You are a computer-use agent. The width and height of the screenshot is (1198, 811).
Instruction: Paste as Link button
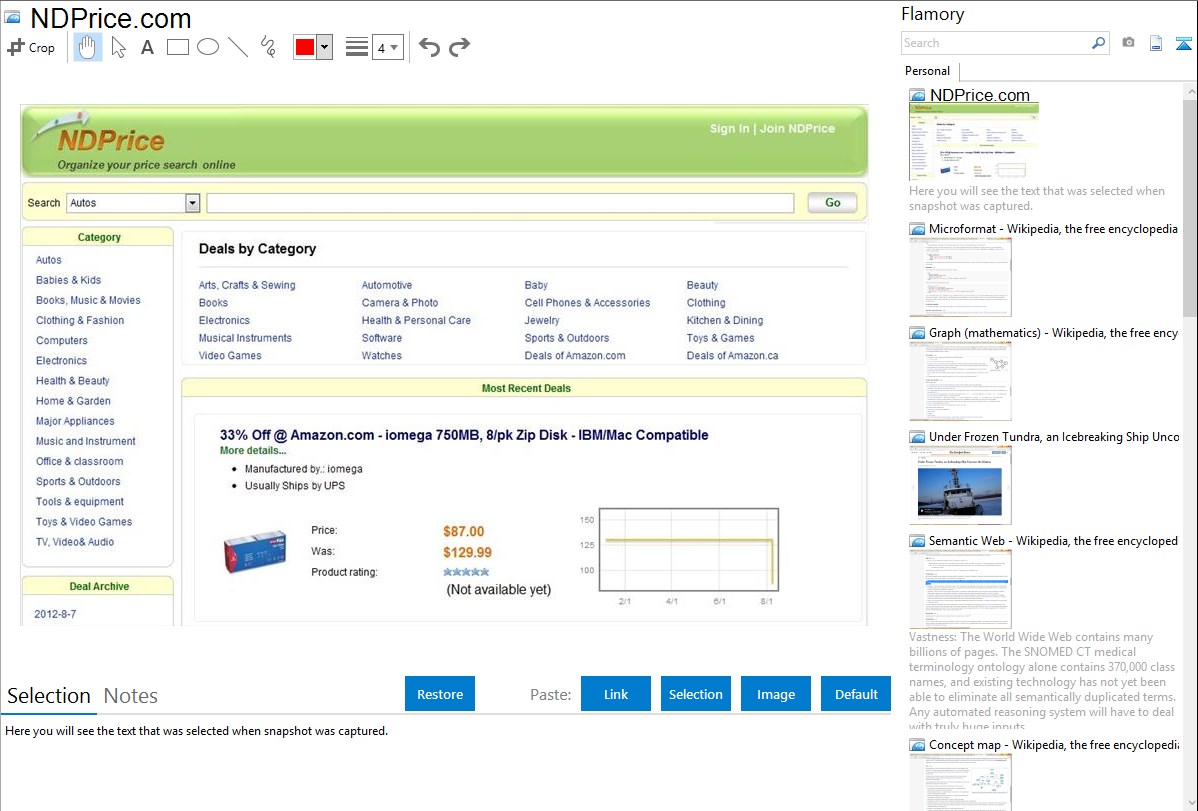(x=616, y=694)
